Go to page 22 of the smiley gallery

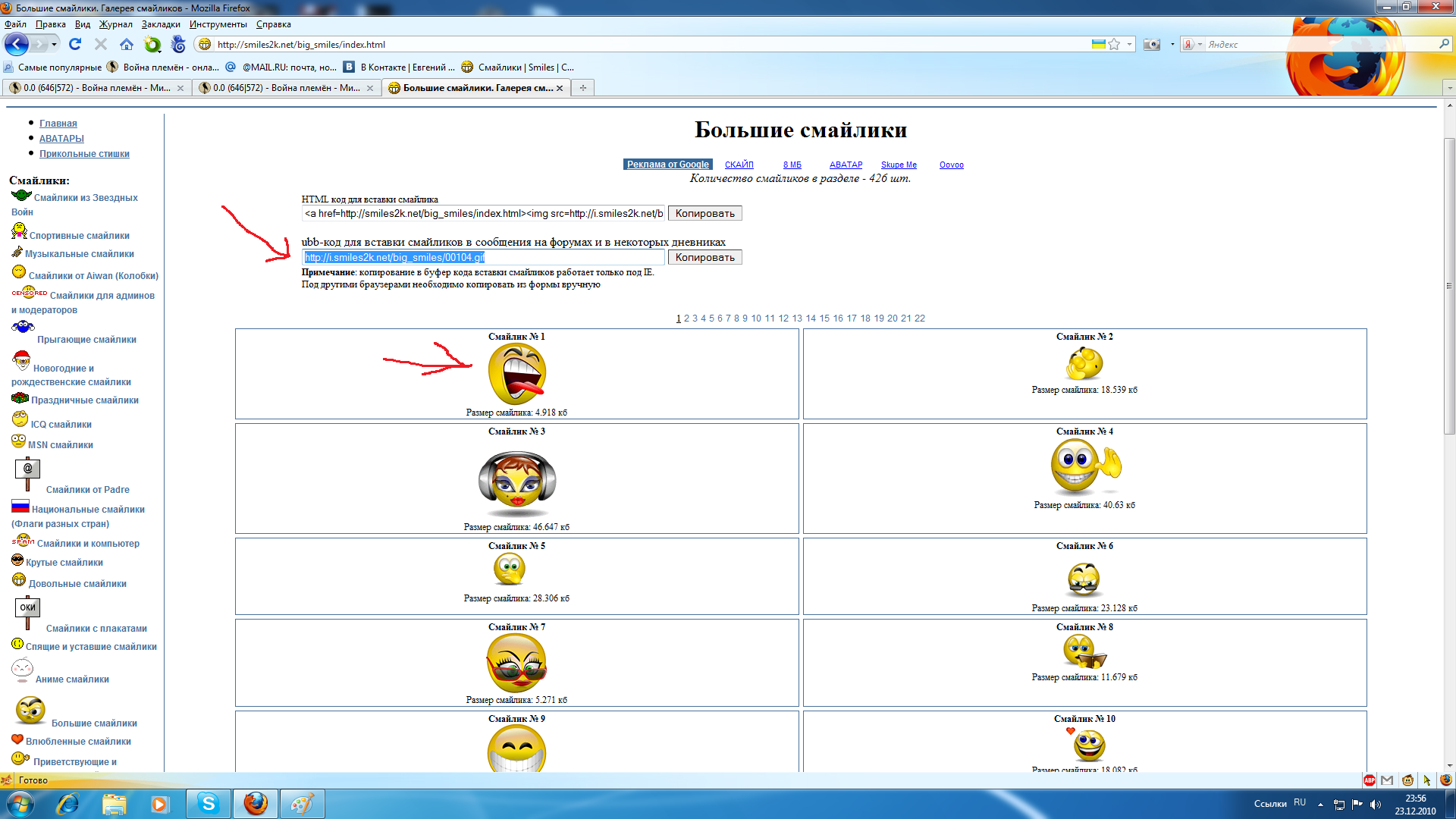[x=919, y=318]
